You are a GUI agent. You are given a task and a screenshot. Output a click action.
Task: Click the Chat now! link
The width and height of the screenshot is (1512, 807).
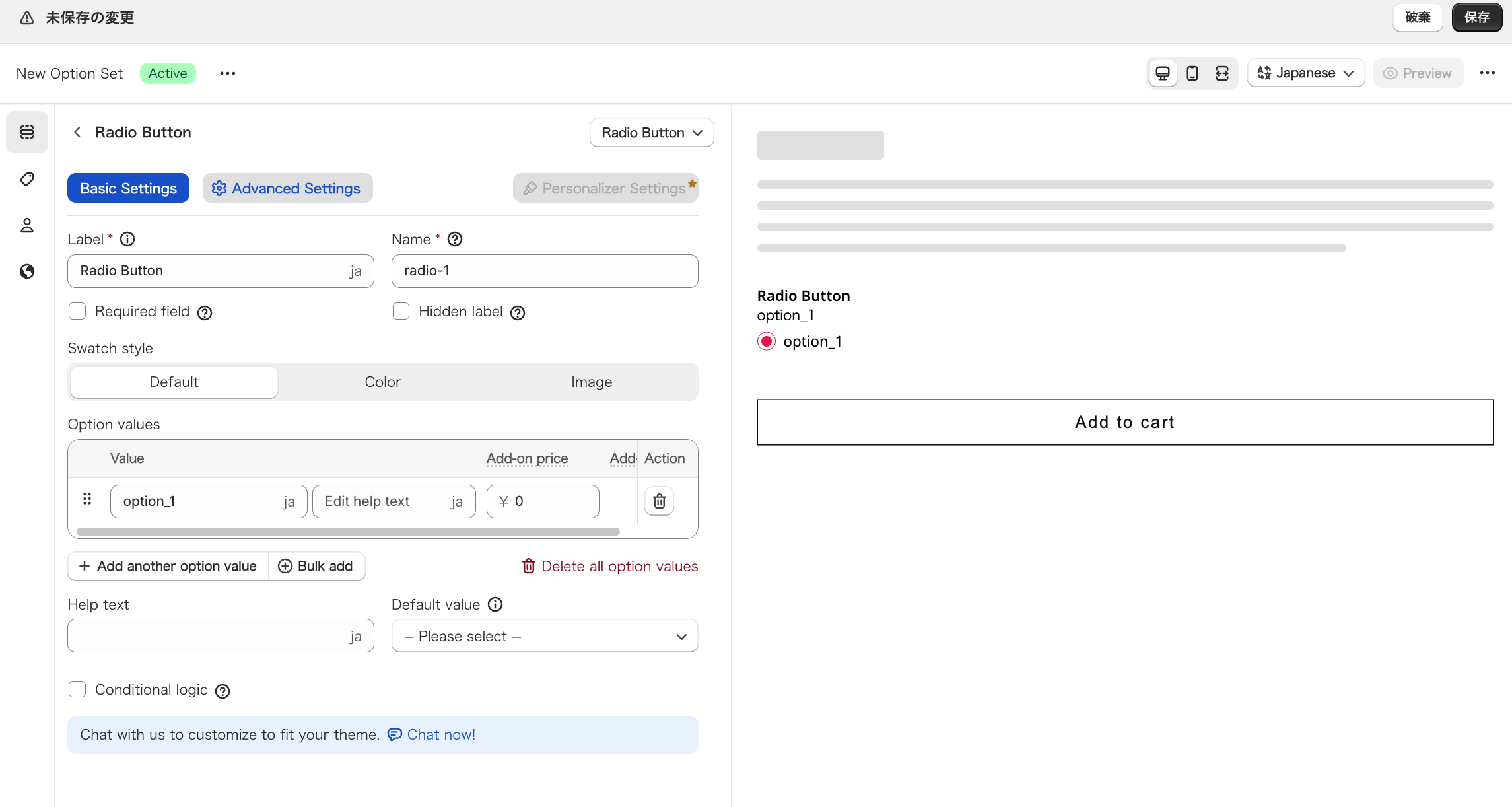(x=441, y=734)
